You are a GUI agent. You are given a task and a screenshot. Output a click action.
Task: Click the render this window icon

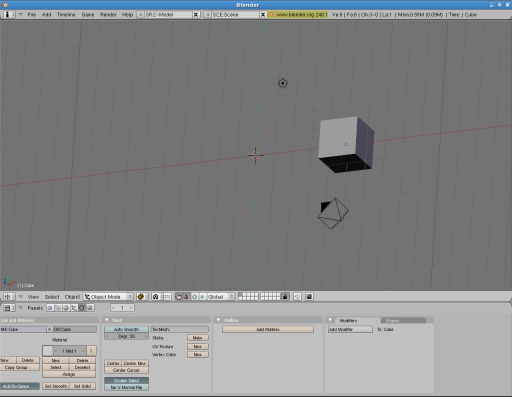pos(309,297)
